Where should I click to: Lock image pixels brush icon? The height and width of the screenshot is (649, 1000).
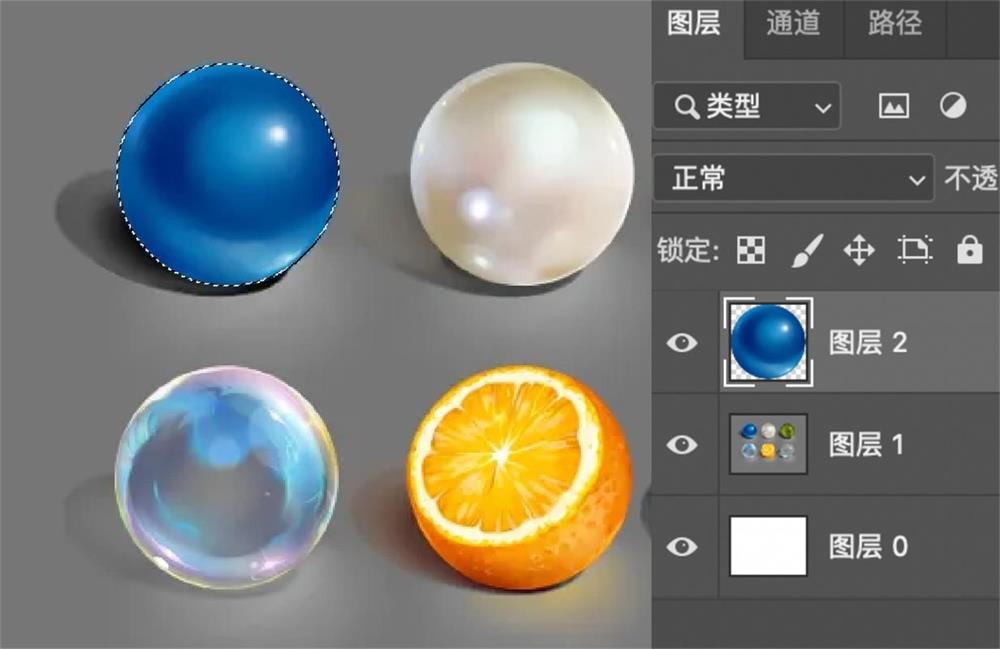tap(807, 250)
